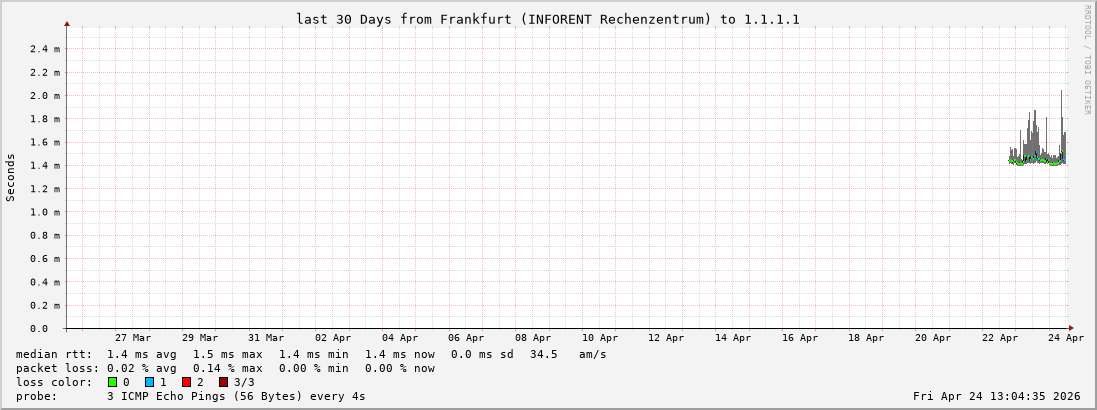The height and width of the screenshot is (410, 1097).
Task: Click the red loss color swatch for 2
Action: pyautogui.click(x=186, y=382)
